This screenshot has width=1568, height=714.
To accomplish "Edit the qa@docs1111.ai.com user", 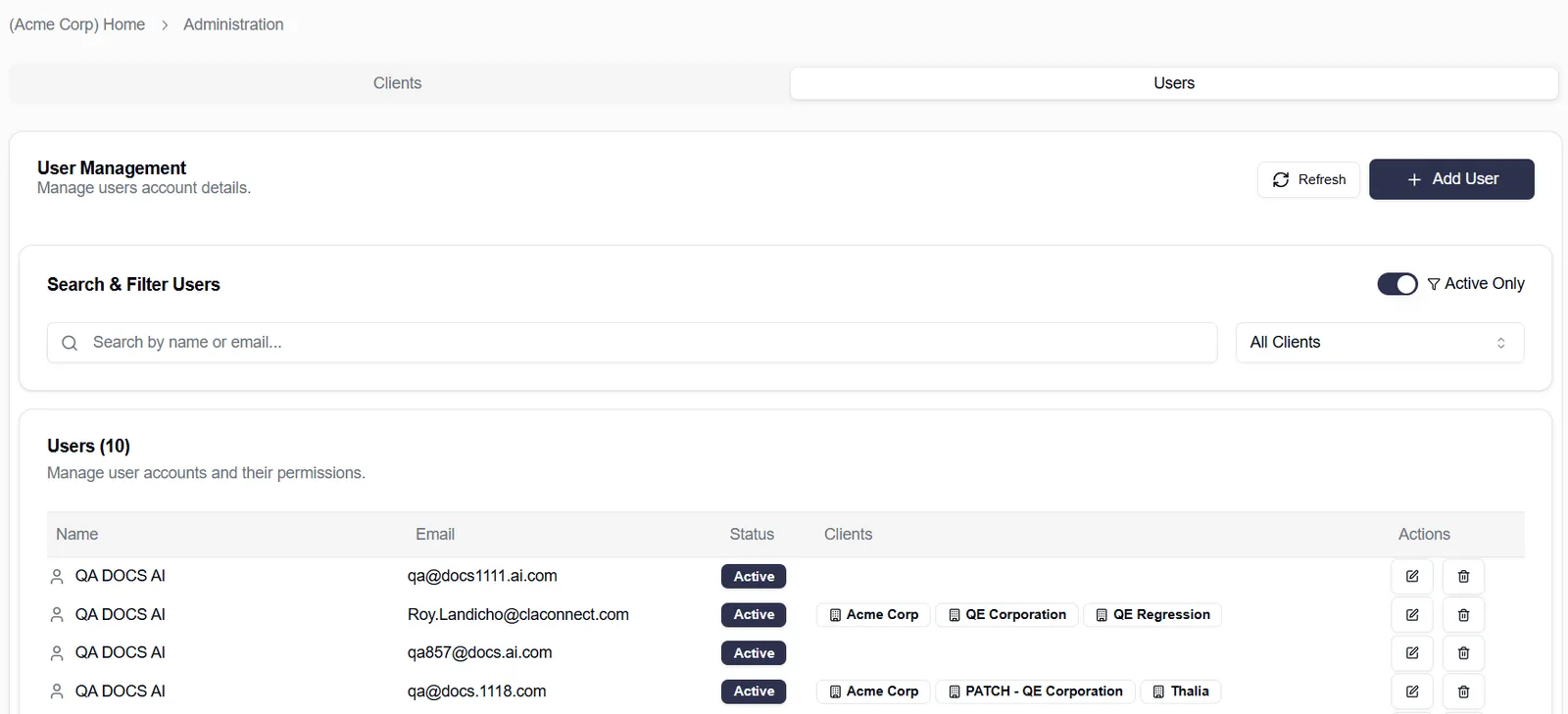I will [1412, 576].
